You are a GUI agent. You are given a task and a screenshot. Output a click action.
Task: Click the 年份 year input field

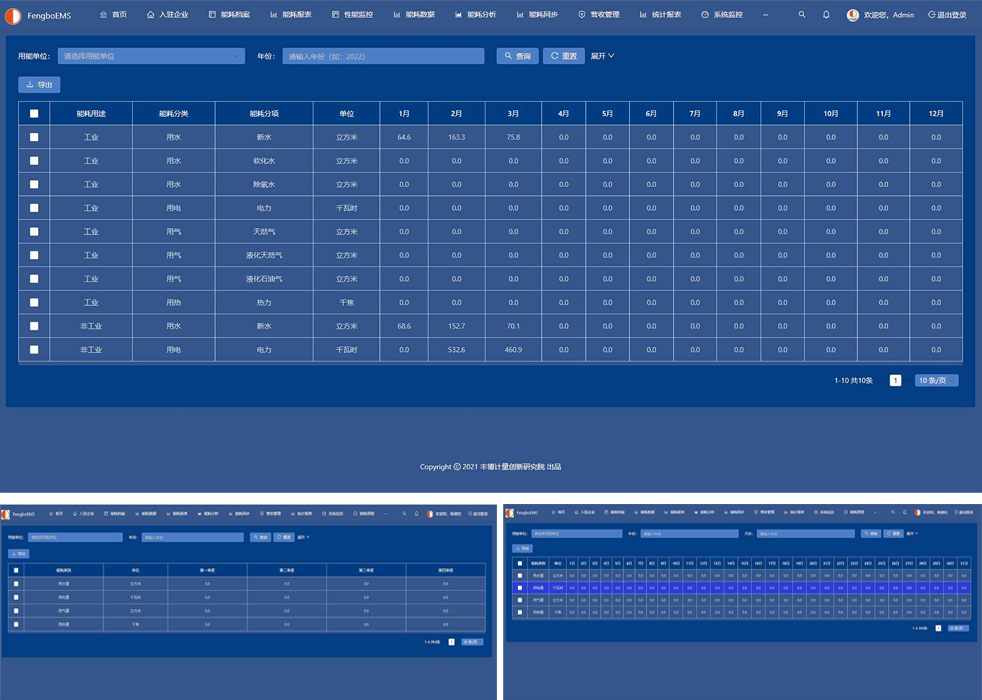coord(383,56)
